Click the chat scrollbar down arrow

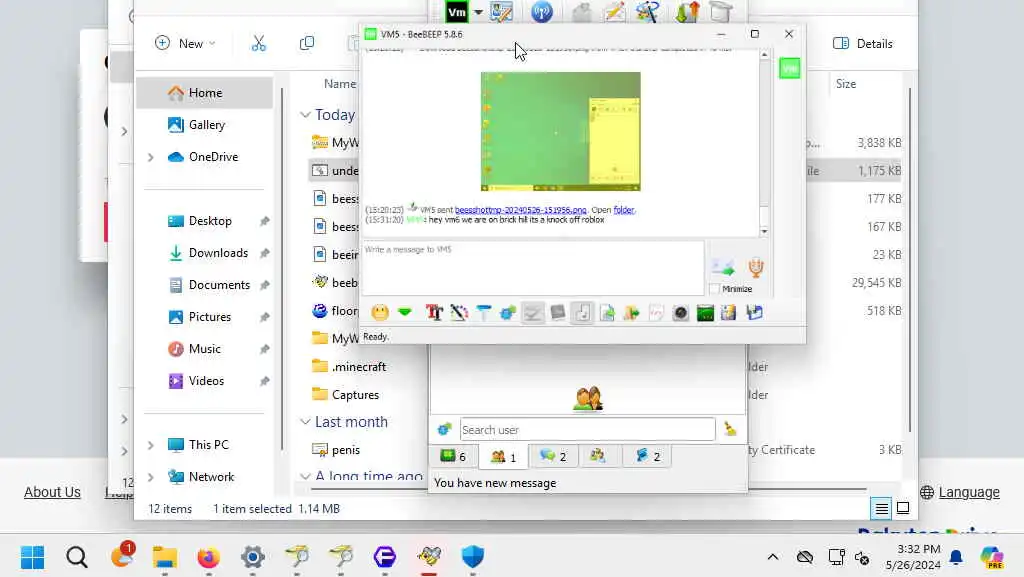(764, 231)
